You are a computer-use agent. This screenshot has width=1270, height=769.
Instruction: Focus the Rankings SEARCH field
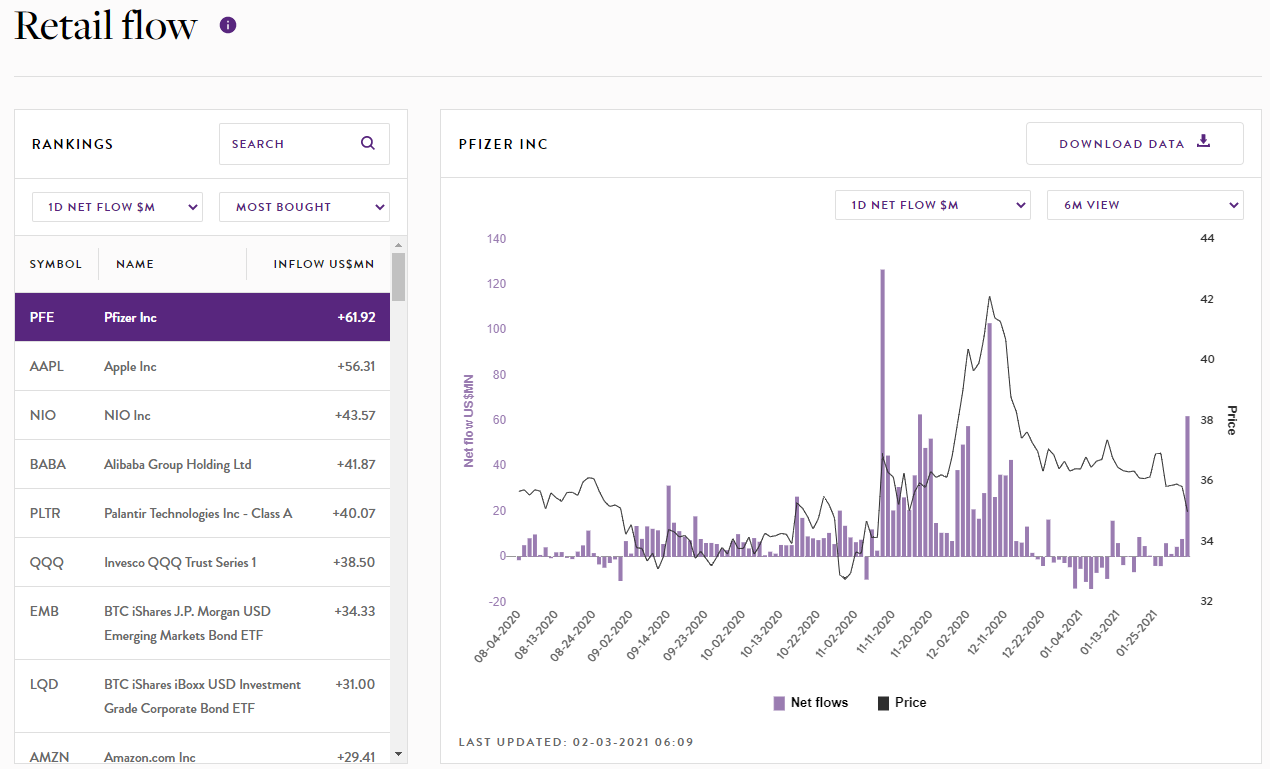point(304,144)
